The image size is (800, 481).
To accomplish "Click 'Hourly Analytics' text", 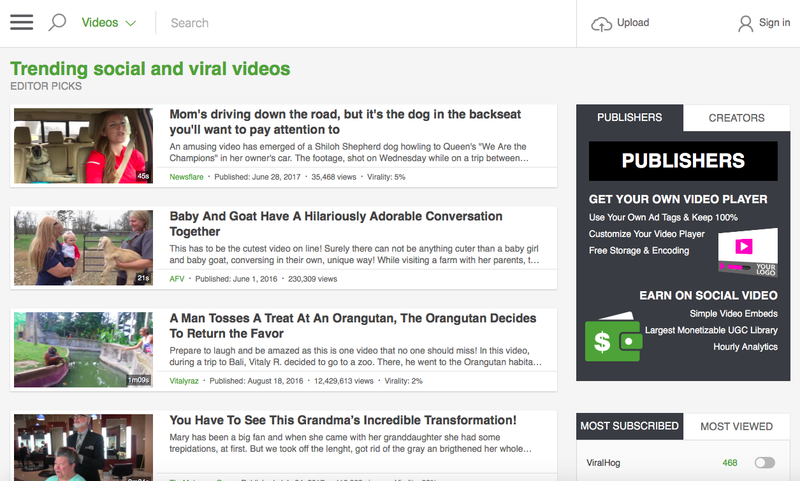I will tap(745, 347).
